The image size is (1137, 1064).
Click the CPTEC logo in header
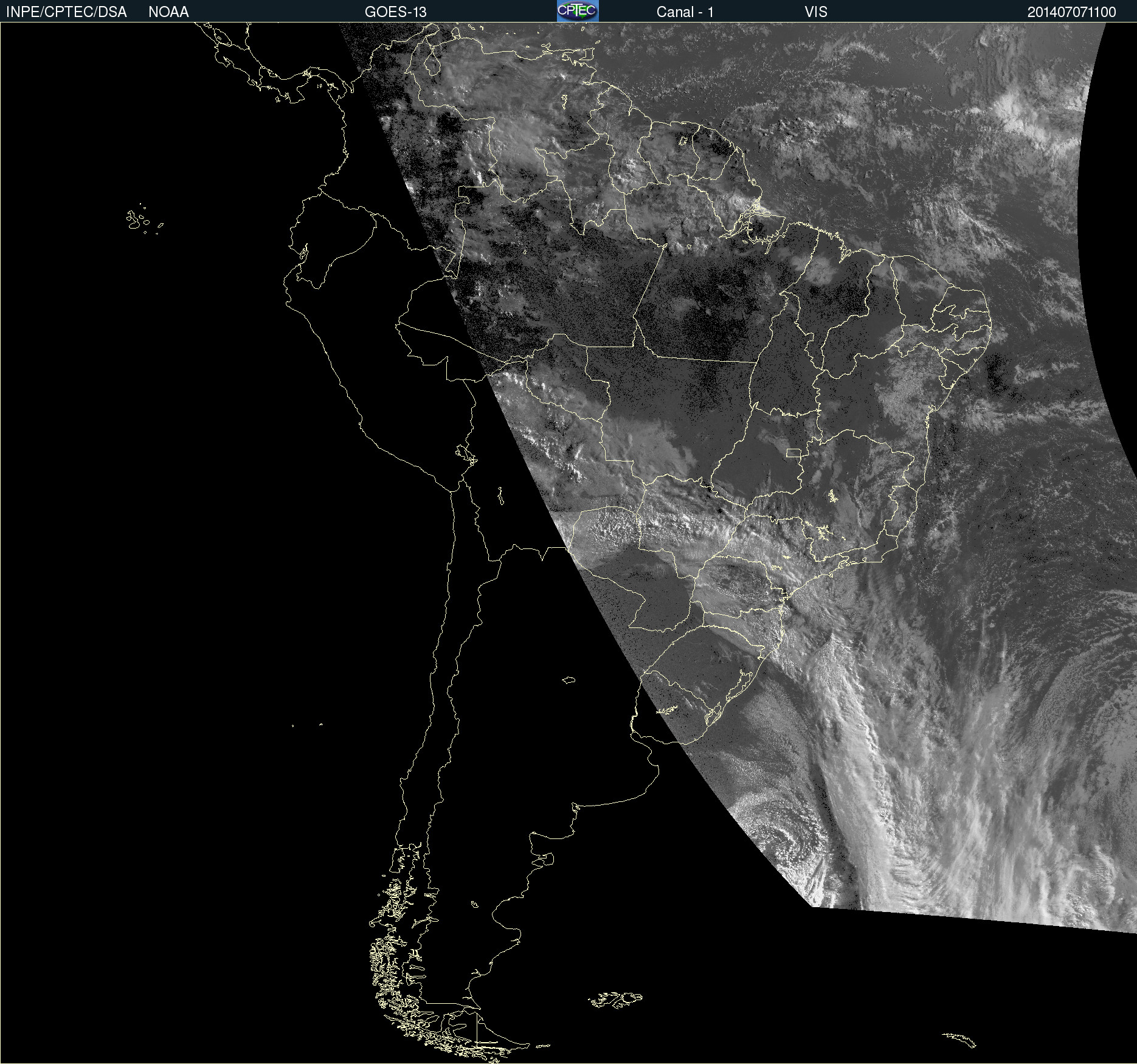[x=577, y=11]
